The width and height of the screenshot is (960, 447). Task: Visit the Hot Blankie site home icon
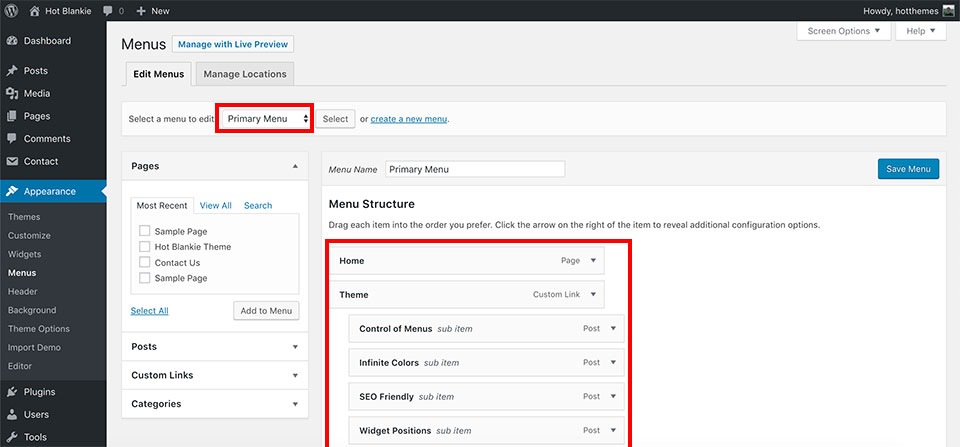click(35, 10)
